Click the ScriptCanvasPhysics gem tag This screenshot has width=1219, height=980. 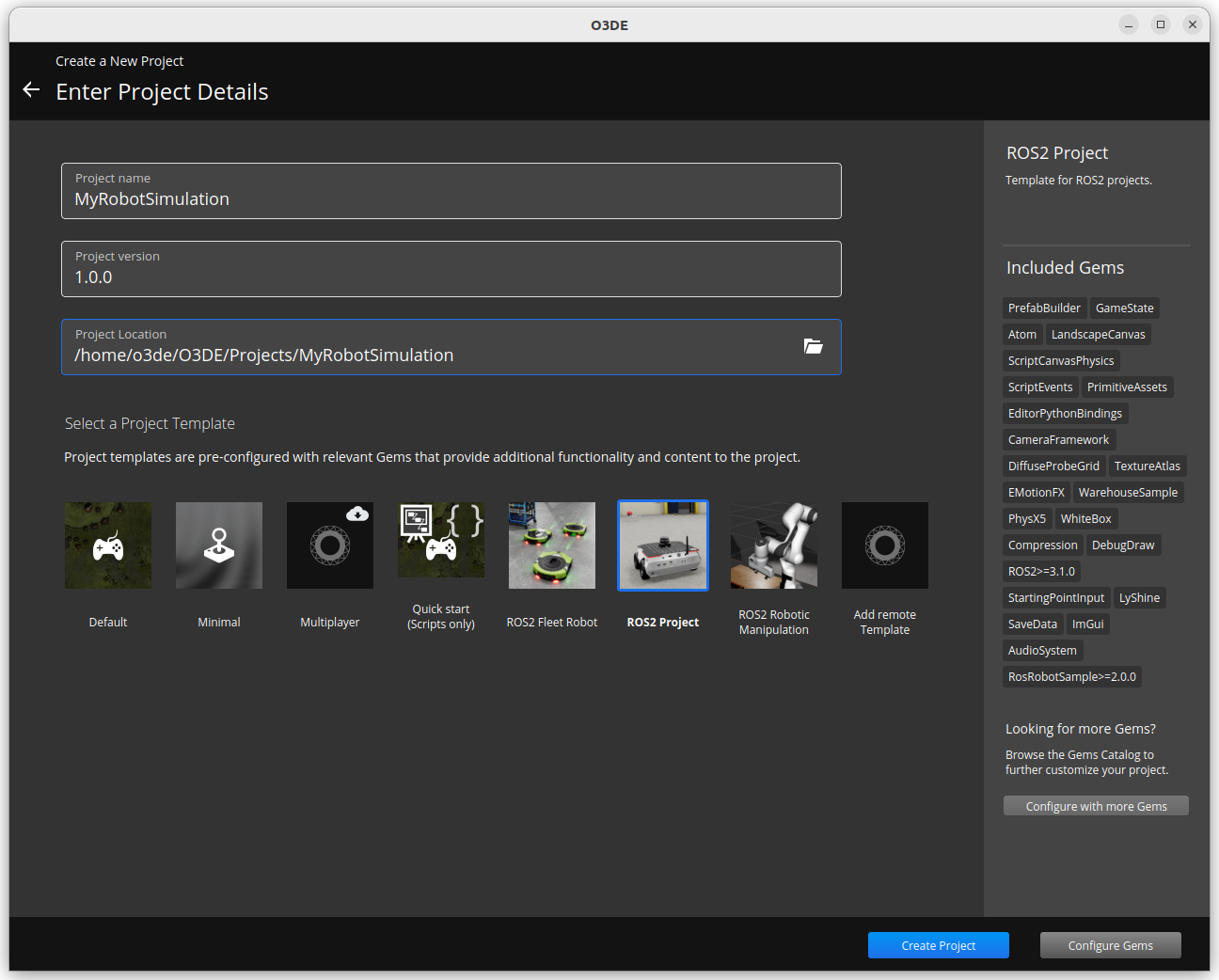point(1061,360)
